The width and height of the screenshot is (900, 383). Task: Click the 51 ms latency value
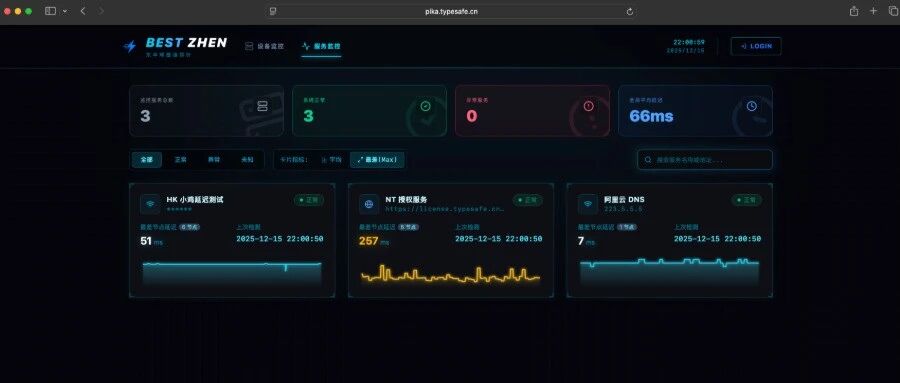click(x=152, y=241)
